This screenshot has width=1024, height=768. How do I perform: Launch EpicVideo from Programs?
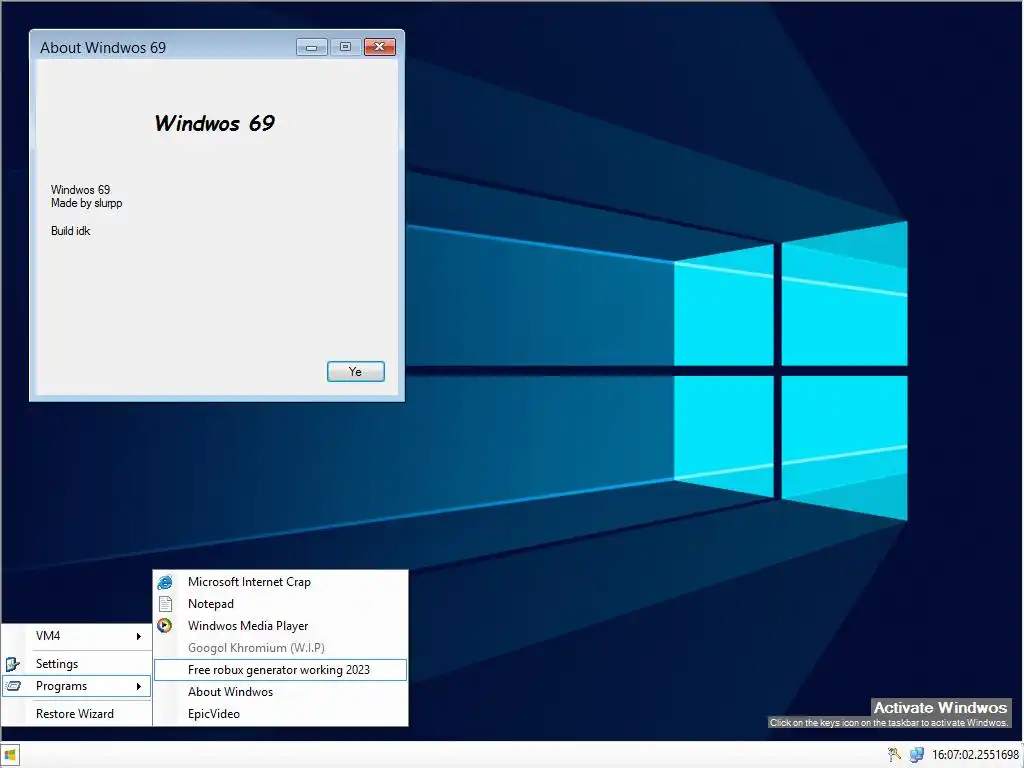(281, 714)
